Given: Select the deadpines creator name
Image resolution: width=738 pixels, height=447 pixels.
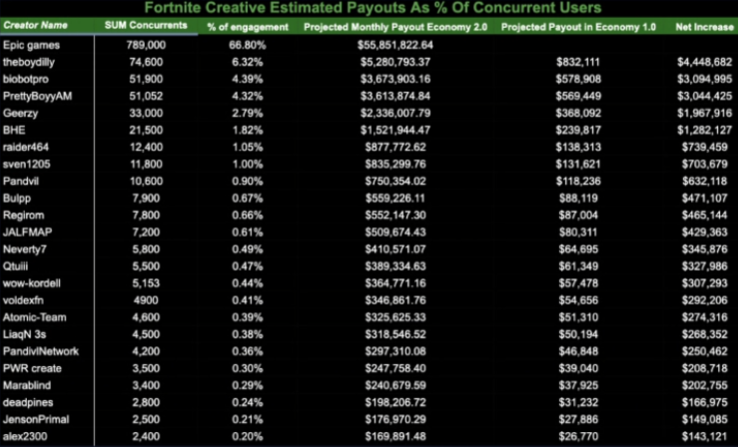Looking at the screenshot, I should coord(28,402).
